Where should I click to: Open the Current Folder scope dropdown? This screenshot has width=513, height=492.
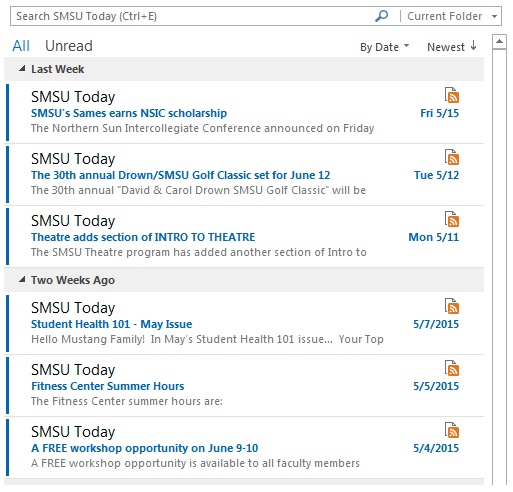tap(494, 16)
